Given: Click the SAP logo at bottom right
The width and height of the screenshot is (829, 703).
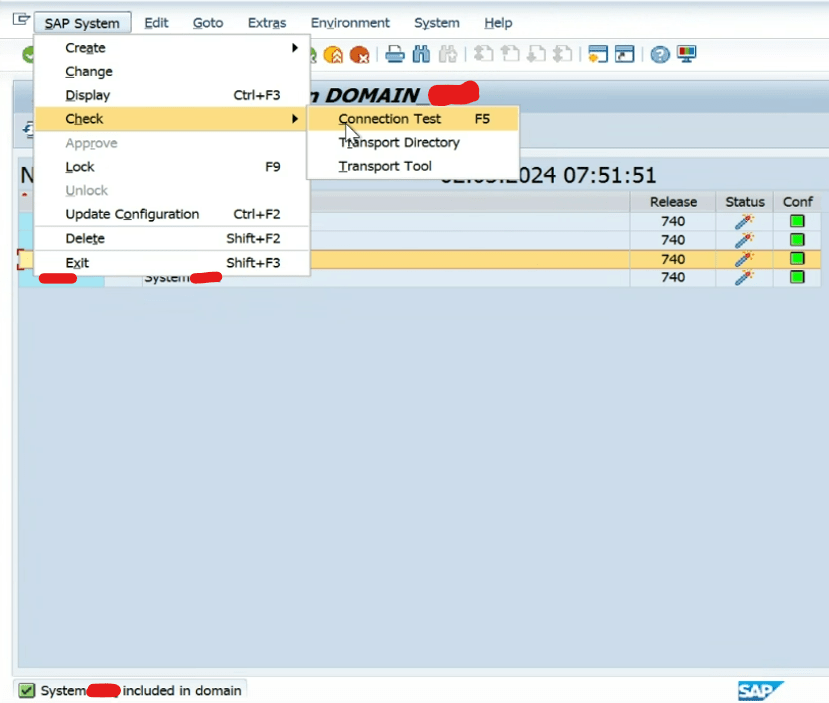Looking at the screenshot, I should [x=760, y=691].
